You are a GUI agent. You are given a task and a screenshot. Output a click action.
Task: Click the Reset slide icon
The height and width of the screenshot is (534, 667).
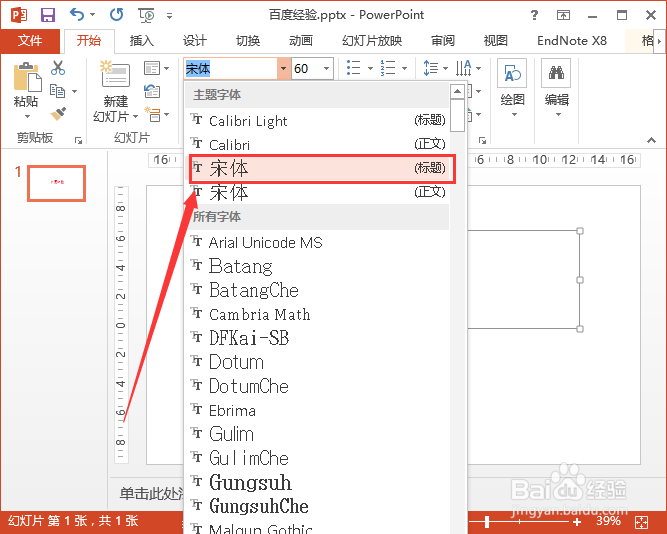152,91
